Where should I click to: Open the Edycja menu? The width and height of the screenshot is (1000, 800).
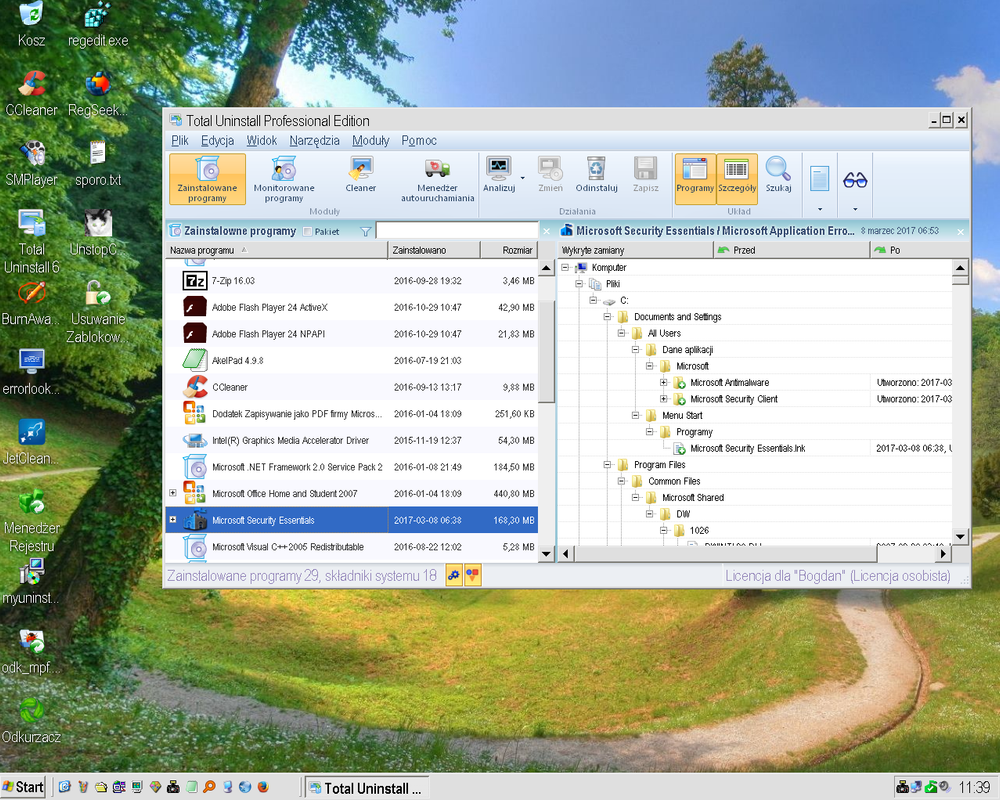pyautogui.click(x=217, y=140)
